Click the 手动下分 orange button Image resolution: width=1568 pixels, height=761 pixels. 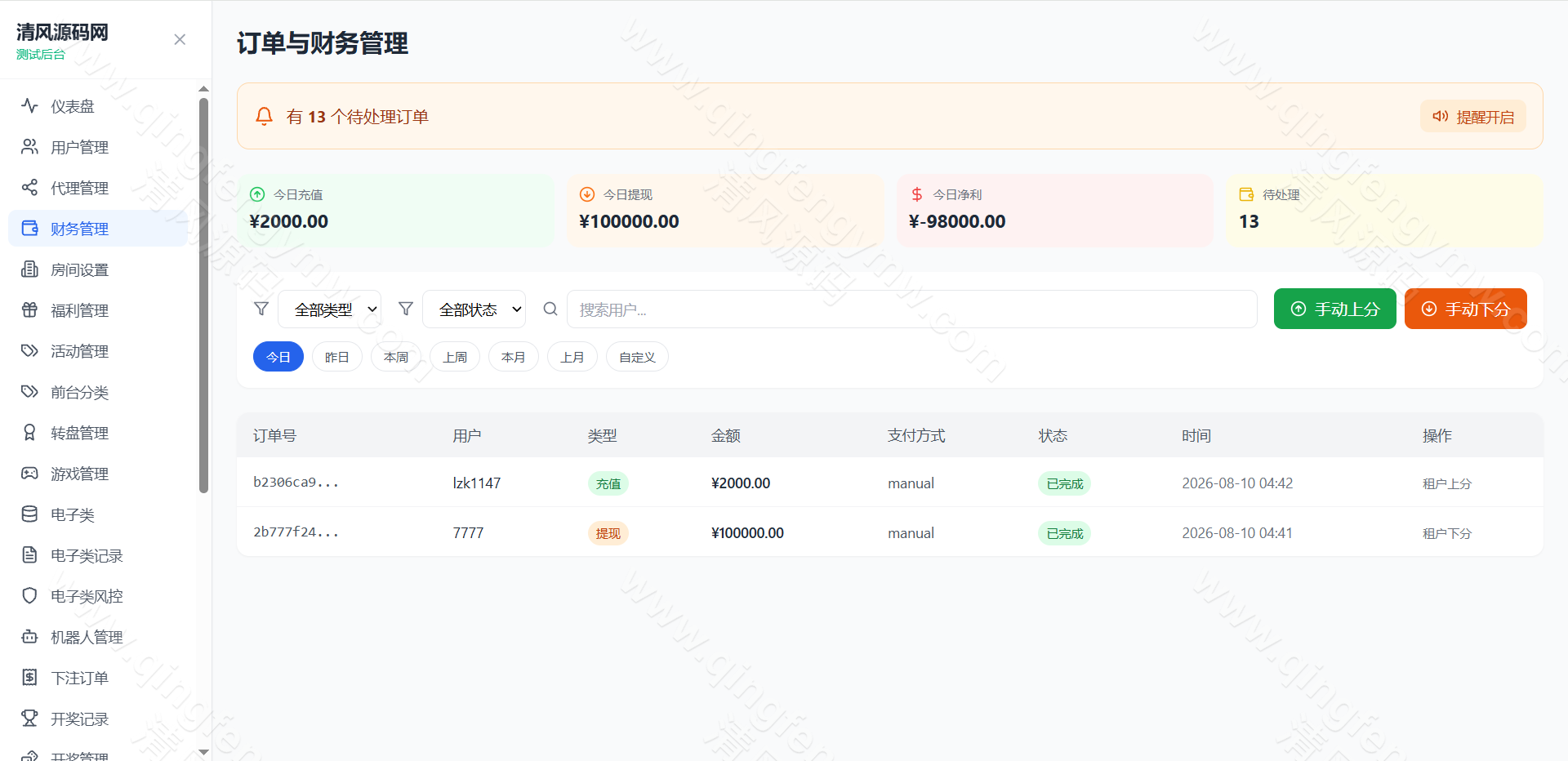click(x=1465, y=309)
